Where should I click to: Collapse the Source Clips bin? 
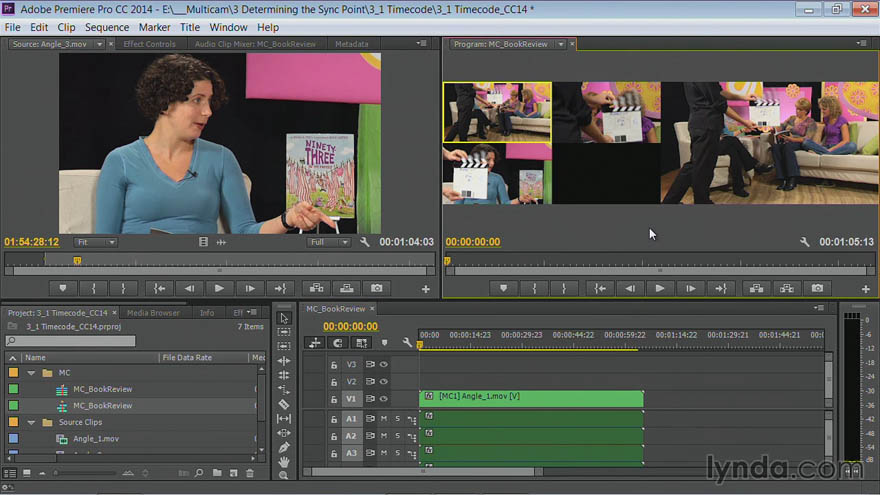click(x=32, y=422)
